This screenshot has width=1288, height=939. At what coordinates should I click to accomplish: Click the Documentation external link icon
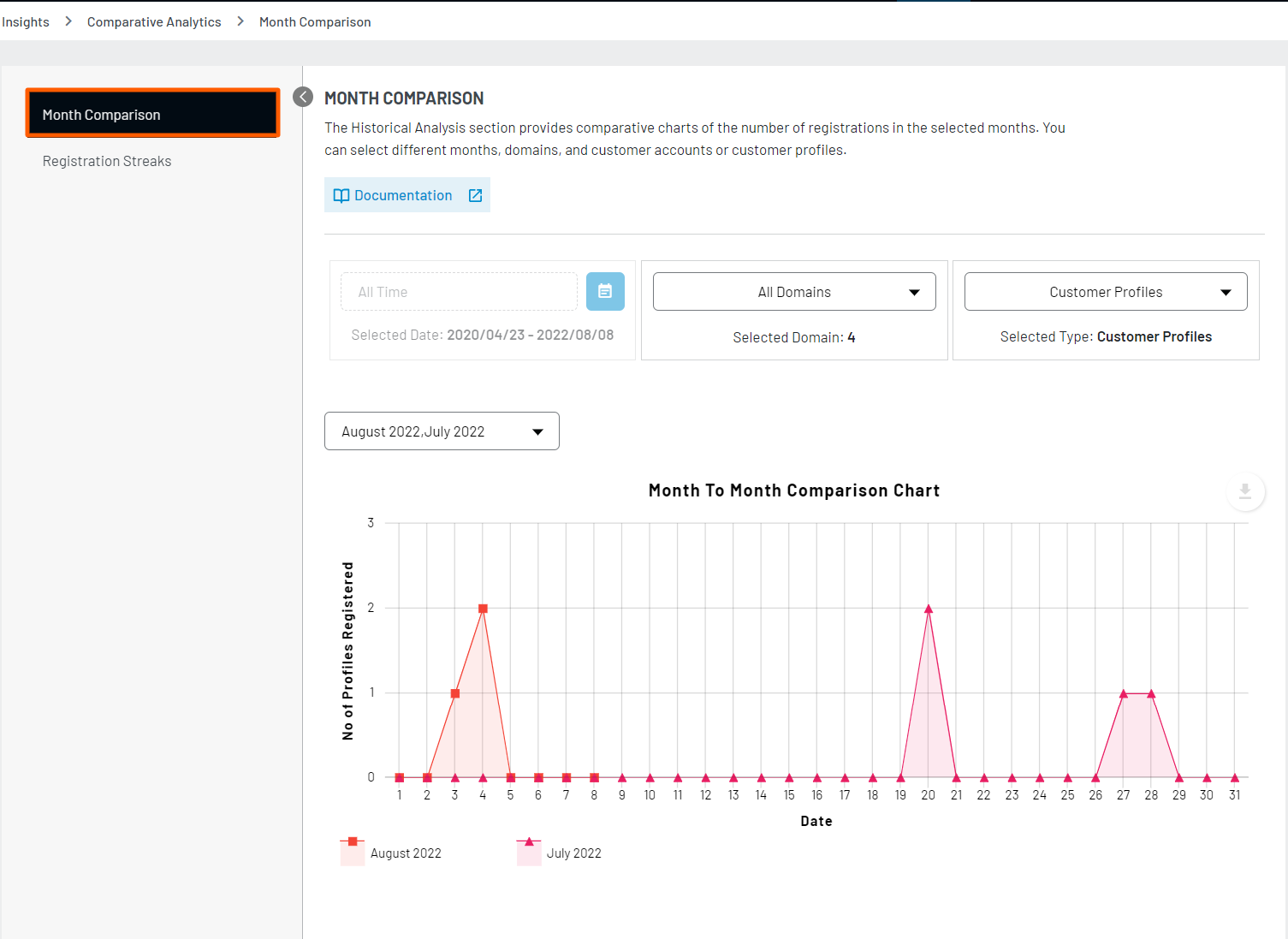click(x=476, y=196)
